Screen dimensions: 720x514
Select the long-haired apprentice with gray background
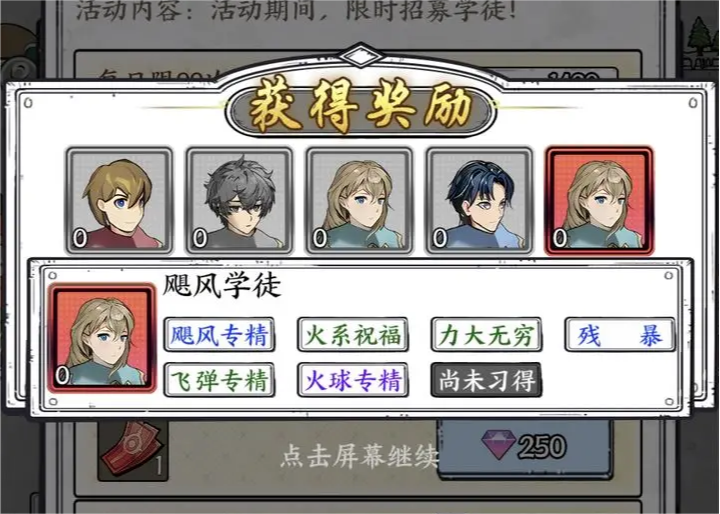[x=360, y=201]
